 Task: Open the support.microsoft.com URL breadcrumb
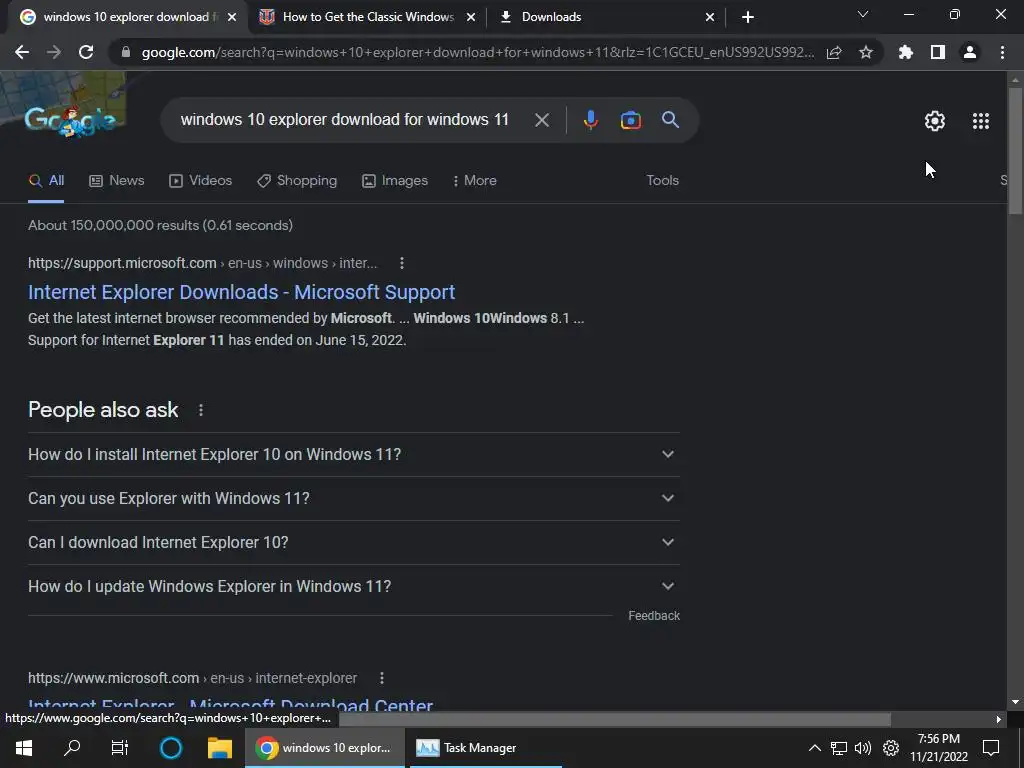[202, 263]
